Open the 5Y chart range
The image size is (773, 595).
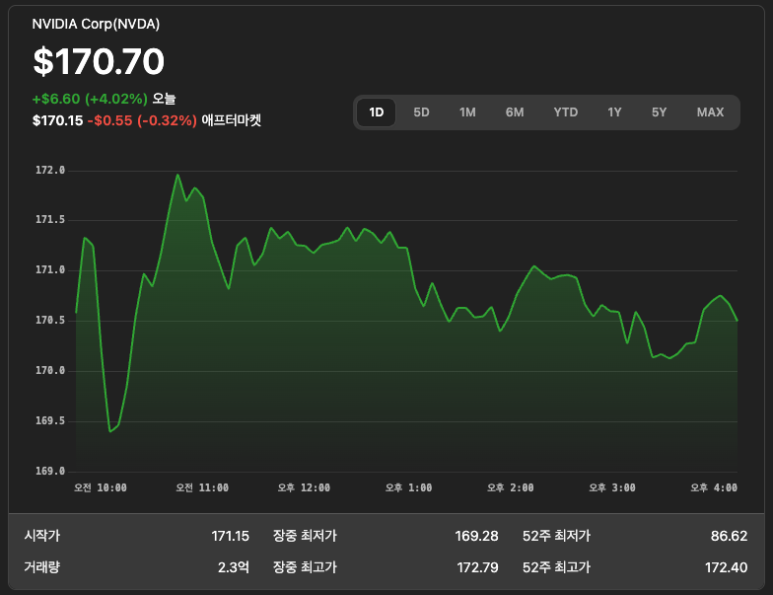(x=659, y=112)
